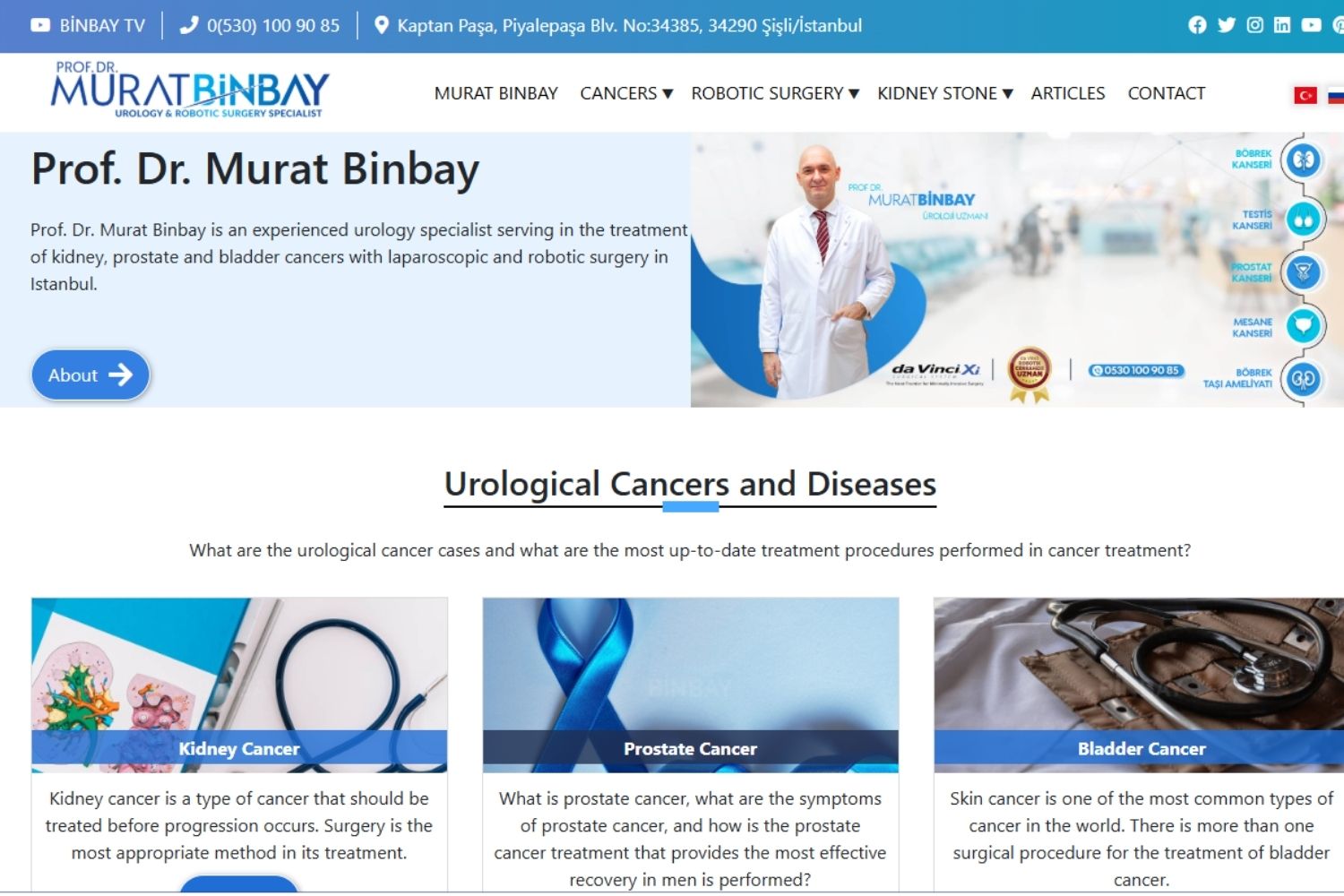
Task: Open the KIDNEY STONE dropdown menu
Action: coord(944,93)
